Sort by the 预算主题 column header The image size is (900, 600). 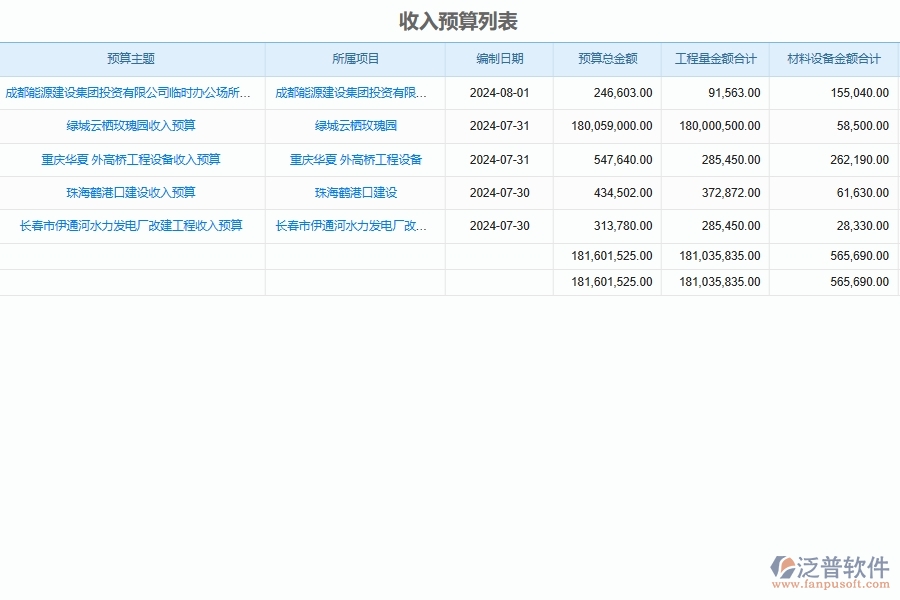click(x=133, y=58)
